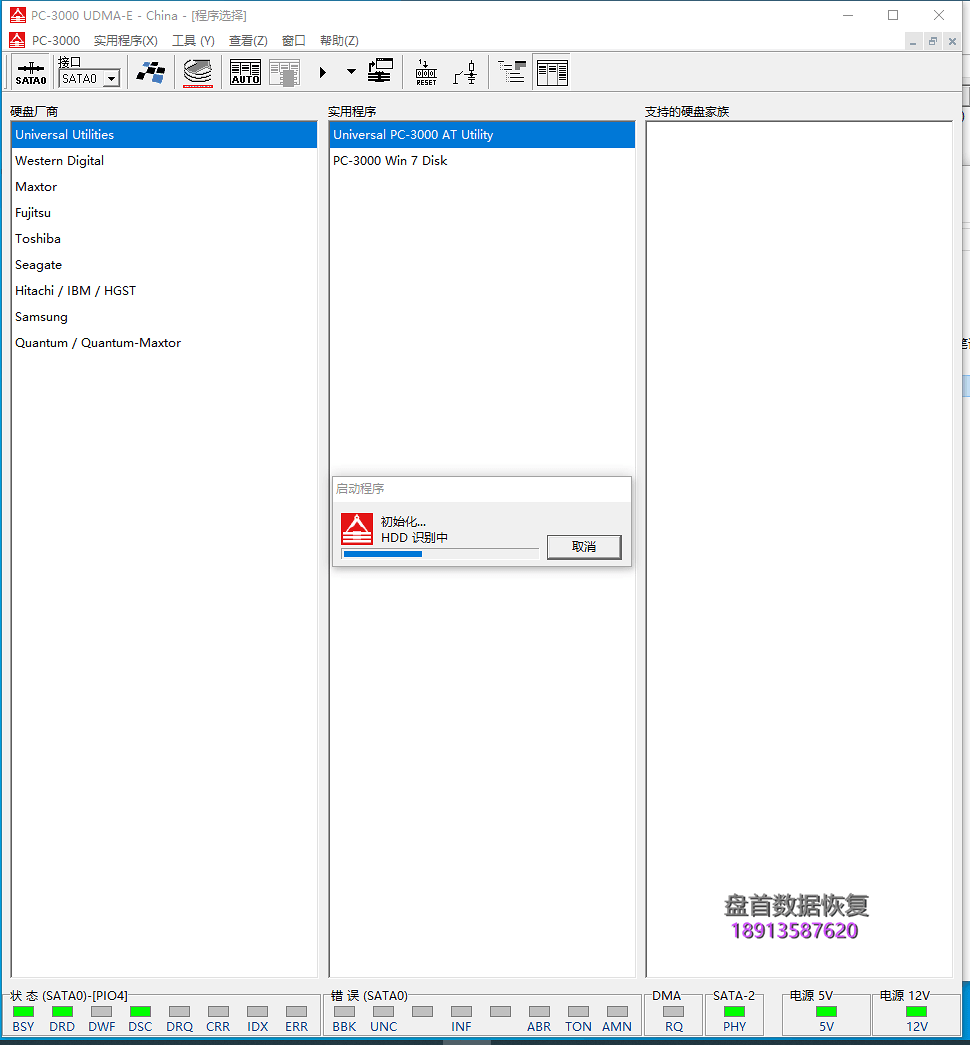The height and width of the screenshot is (1045, 970).
Task: Click the PC-3000 app icon in menu bar
Action: (x=17, y=41)
